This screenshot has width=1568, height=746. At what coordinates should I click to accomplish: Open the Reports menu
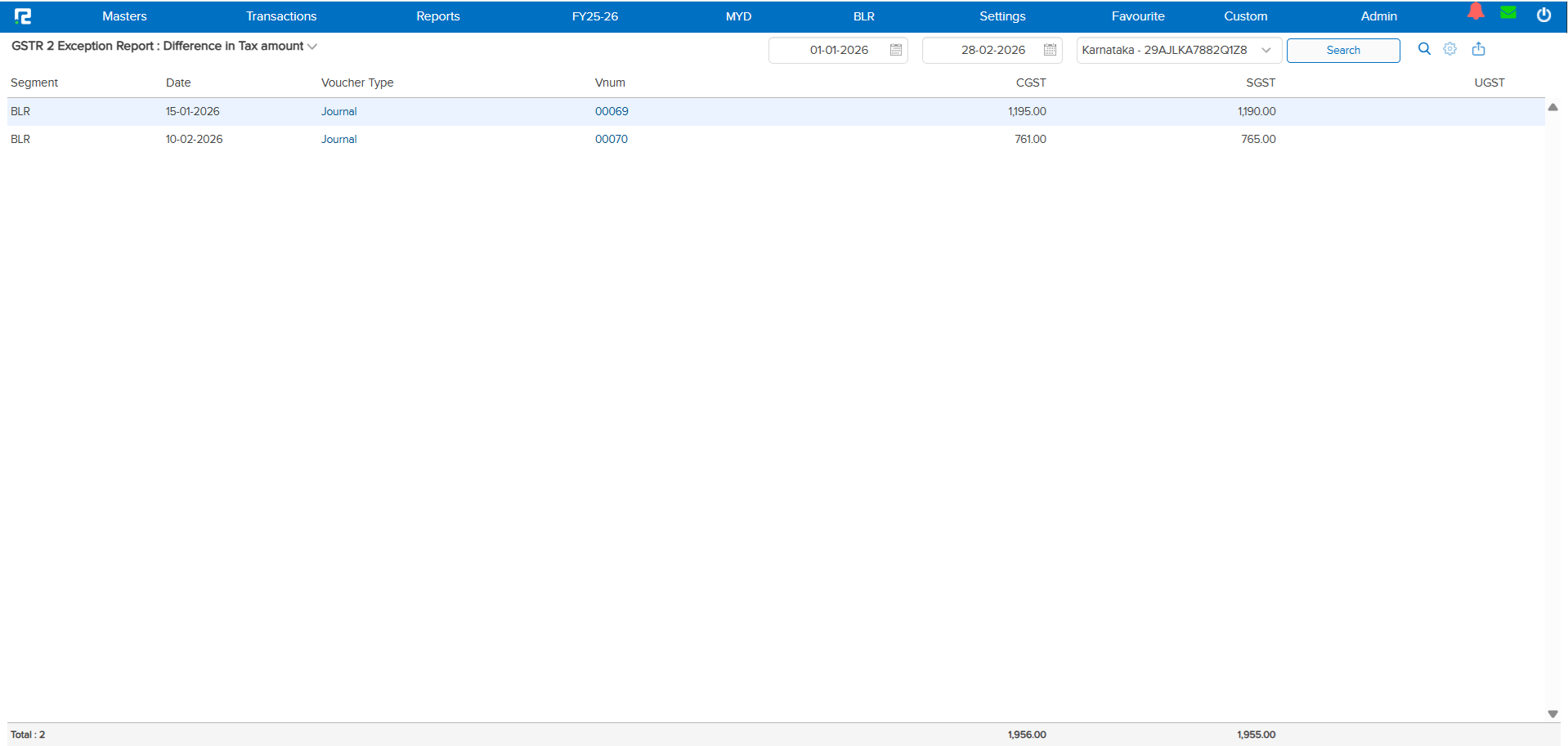tap(437, 16)
